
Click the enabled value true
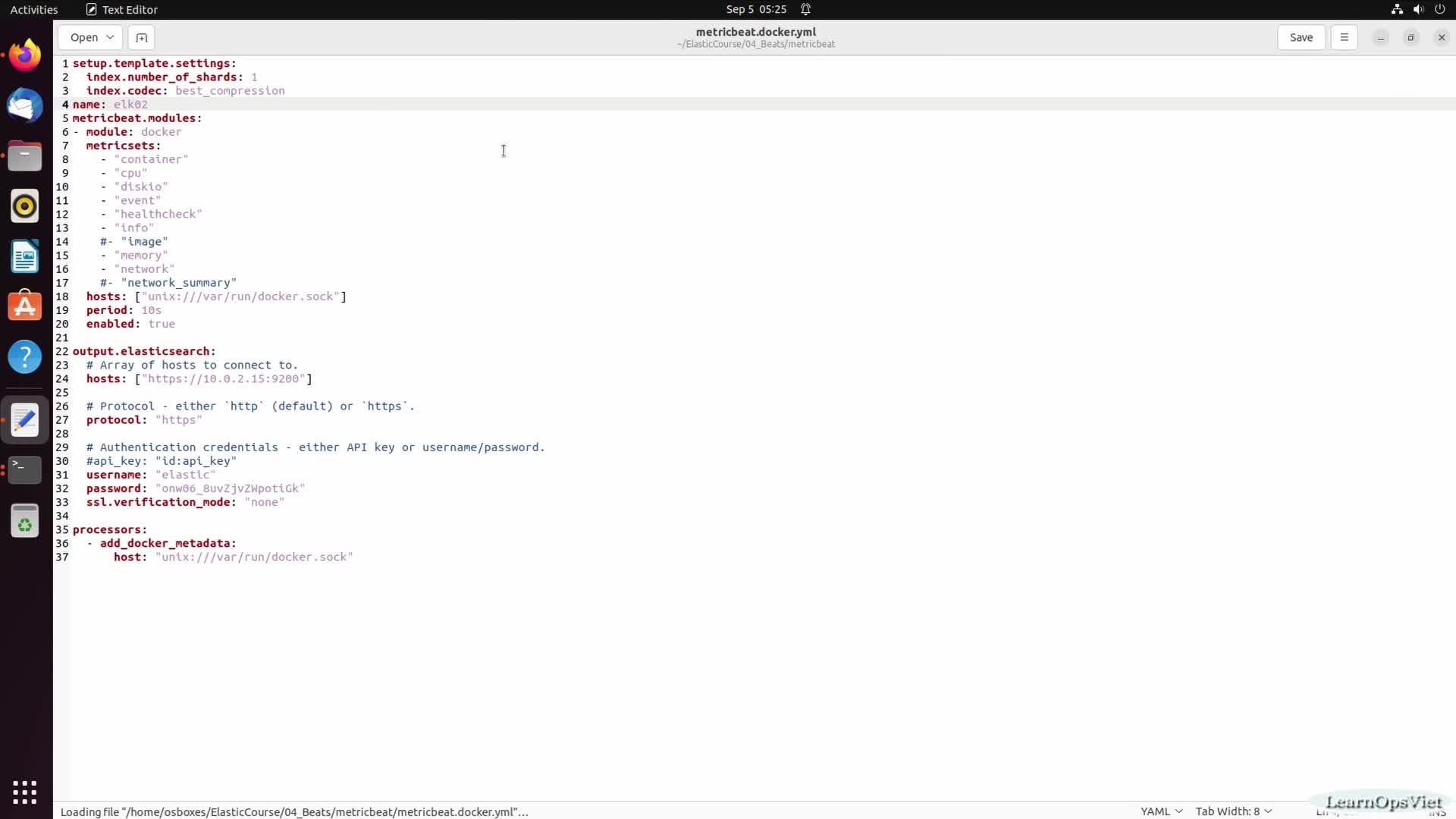pos(162,324)
